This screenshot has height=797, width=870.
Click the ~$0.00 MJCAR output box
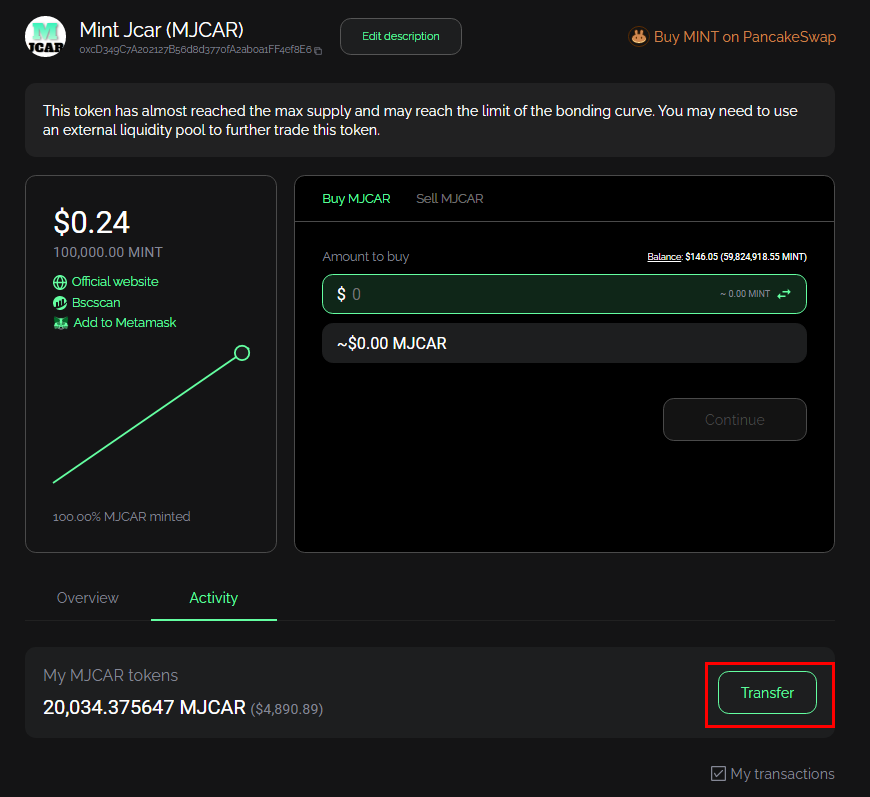[564, 343]
